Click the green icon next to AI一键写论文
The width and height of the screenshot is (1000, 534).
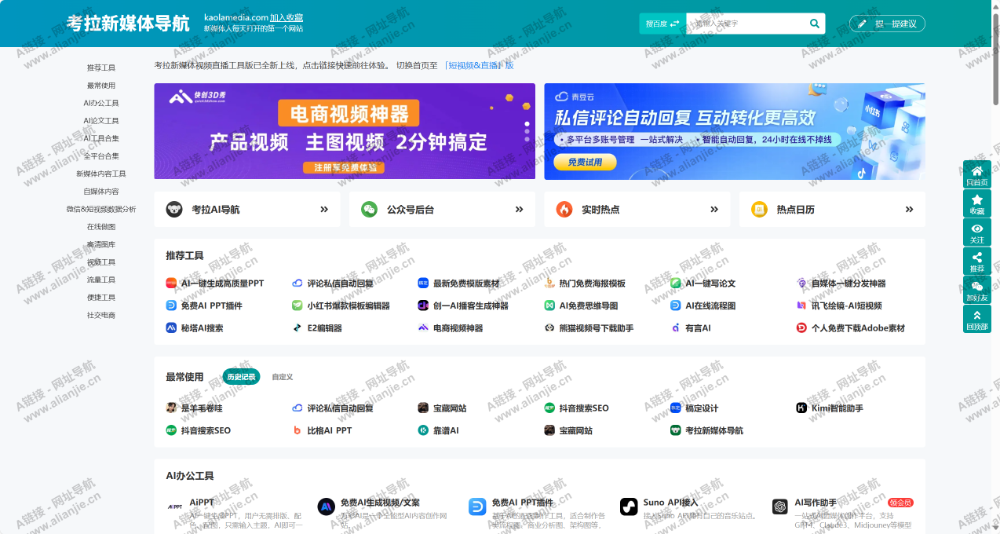(x=675, y=283)
